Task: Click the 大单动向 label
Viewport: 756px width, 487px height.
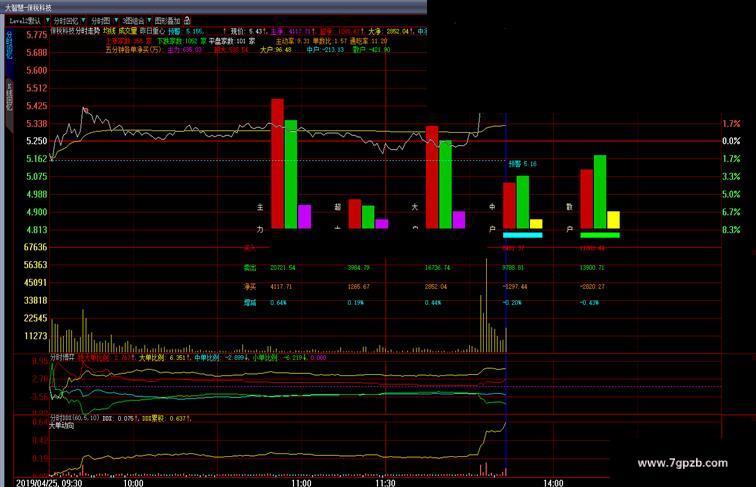Action: click(x=62, y=426)
